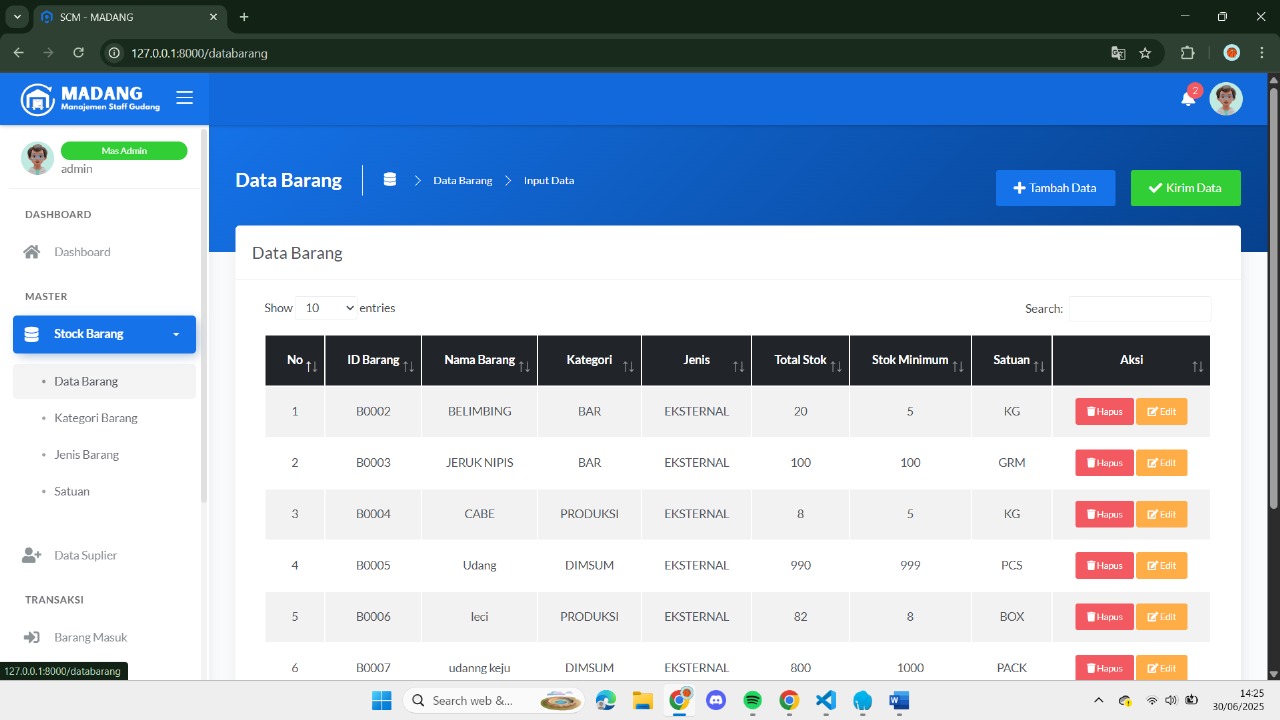
Task: Click the MADANG warehouse logo
Action: pyautogui.click(x=38, y=99)
